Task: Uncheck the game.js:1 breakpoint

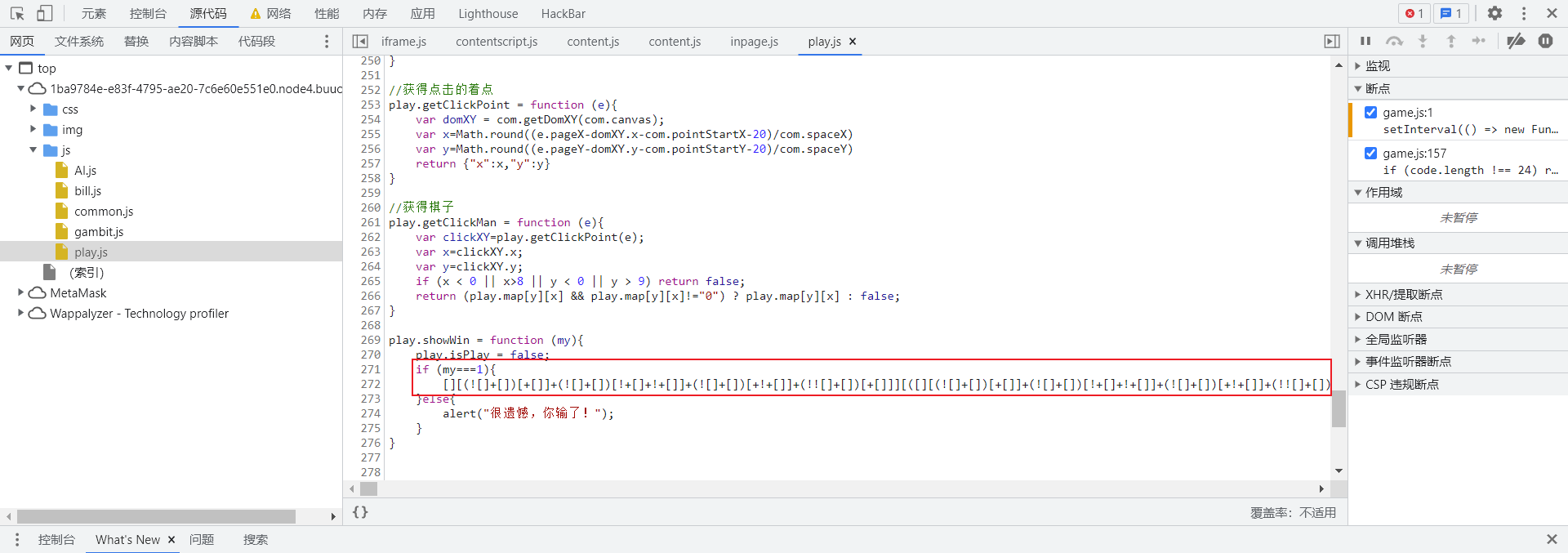Action: [x=1370, y=112]
